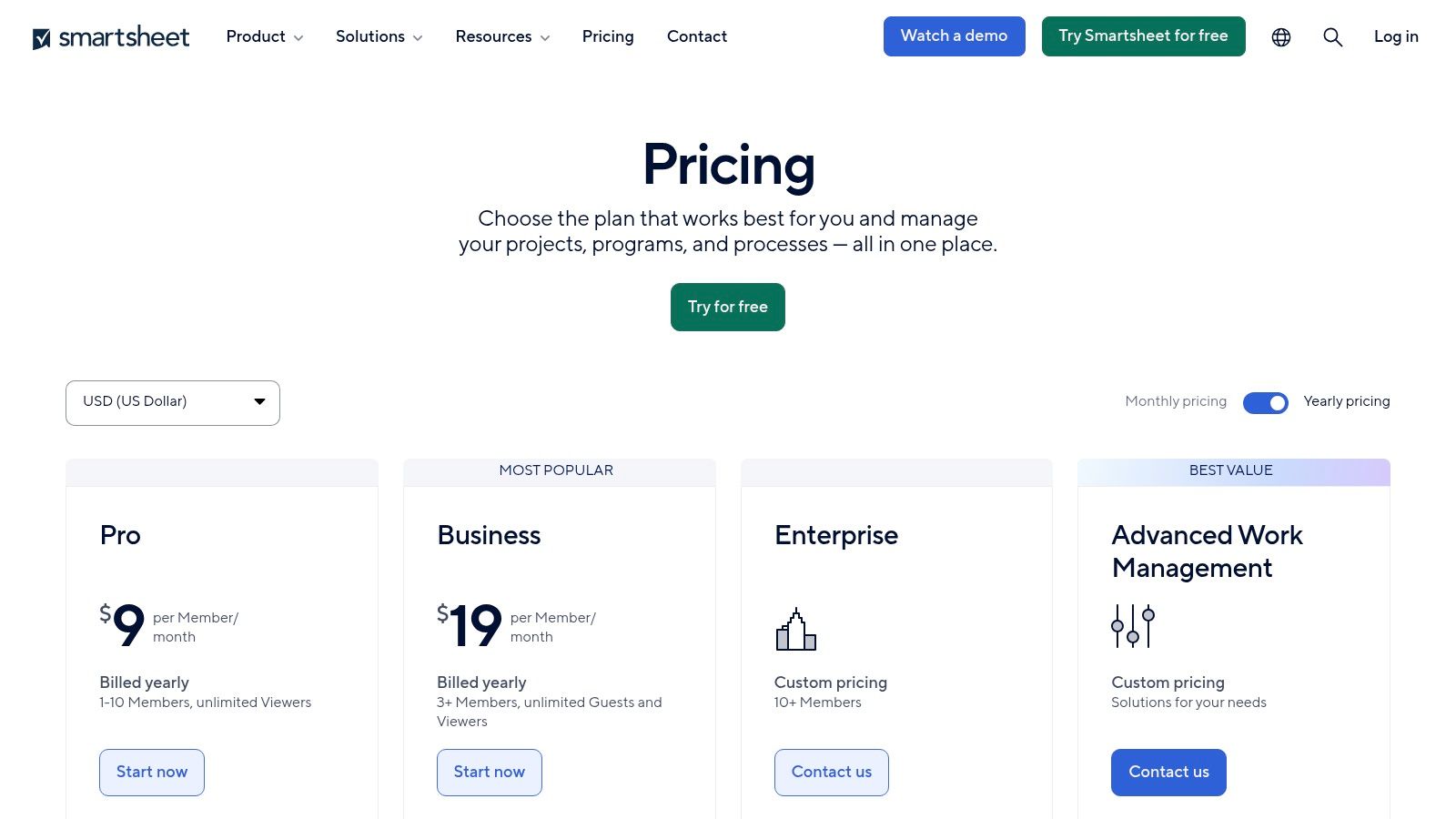Expand the Product menu
The height and width of the screenshot is (819, 1456).
[264, 36]
